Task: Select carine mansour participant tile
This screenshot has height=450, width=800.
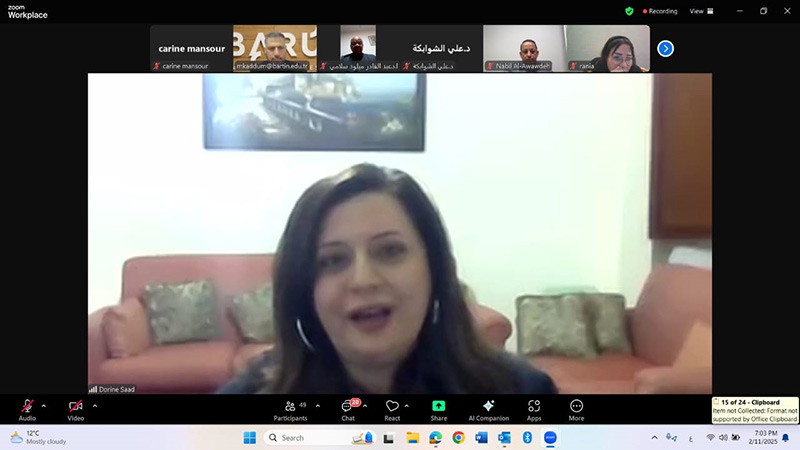Action: [x=191, y=48]
